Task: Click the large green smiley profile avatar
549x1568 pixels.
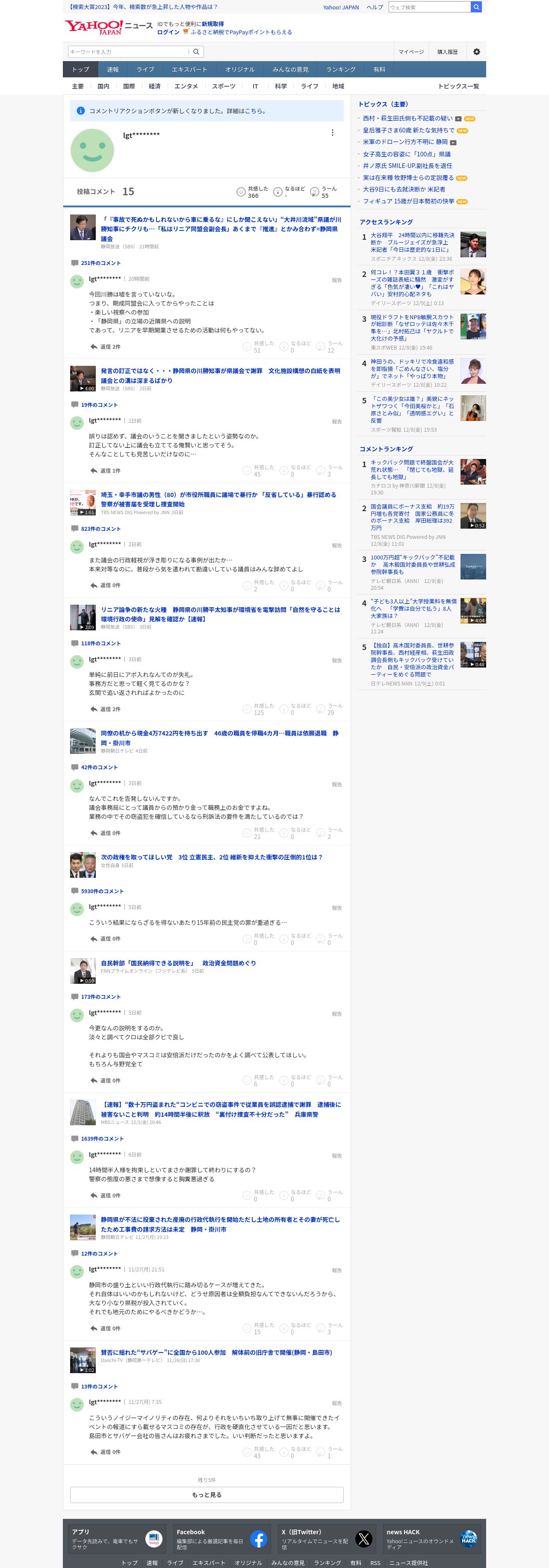Action: pyautogui.click(x=92, y=150)
